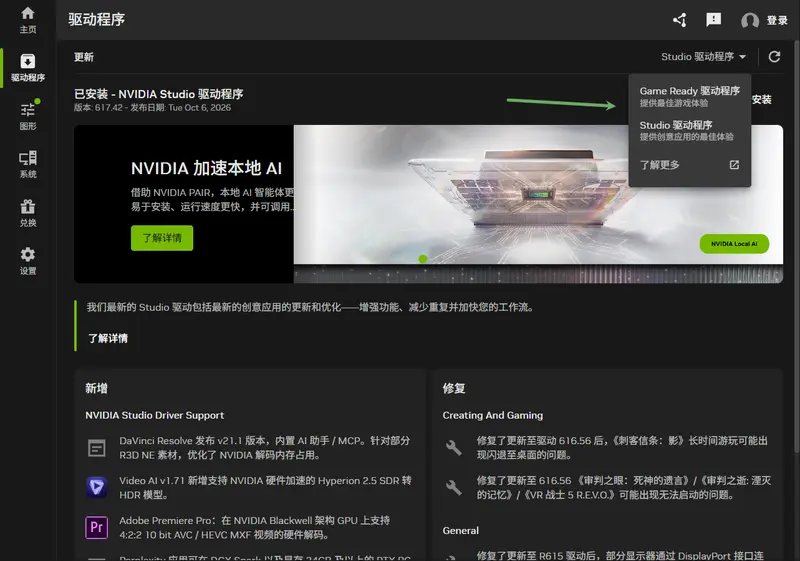Screen dimensions: 800x561
Task: Click the Video AI app icon
Action: point(96,487)
